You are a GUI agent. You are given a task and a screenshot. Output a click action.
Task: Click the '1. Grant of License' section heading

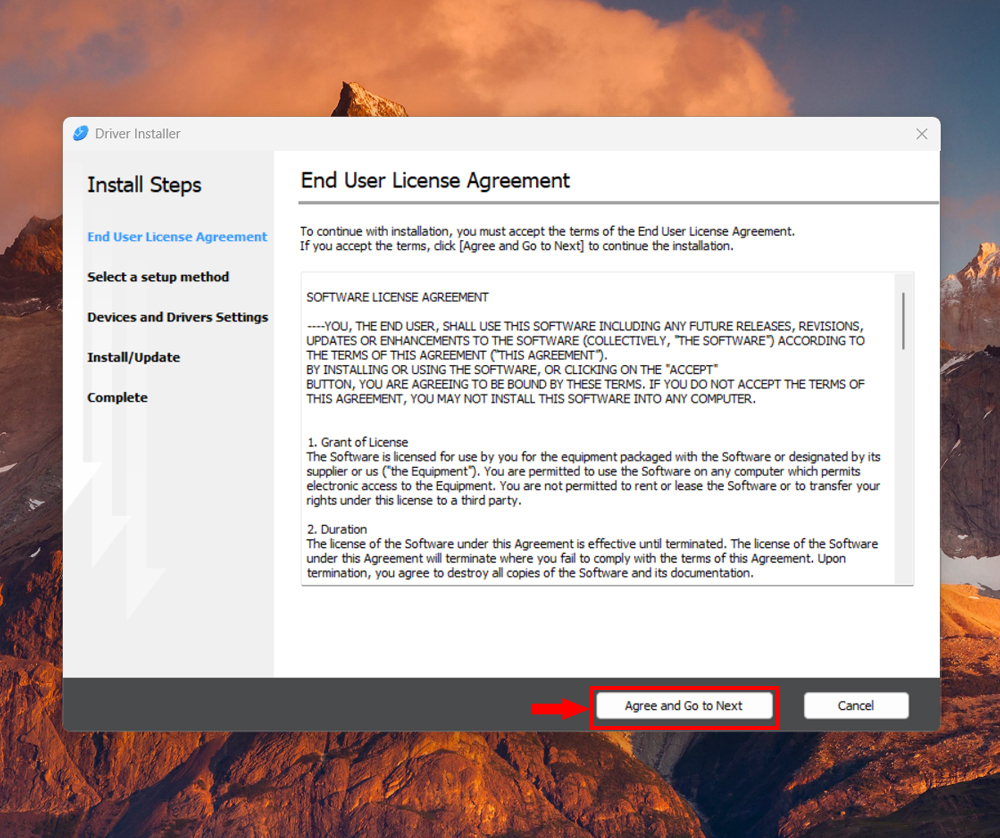point(357,442)
